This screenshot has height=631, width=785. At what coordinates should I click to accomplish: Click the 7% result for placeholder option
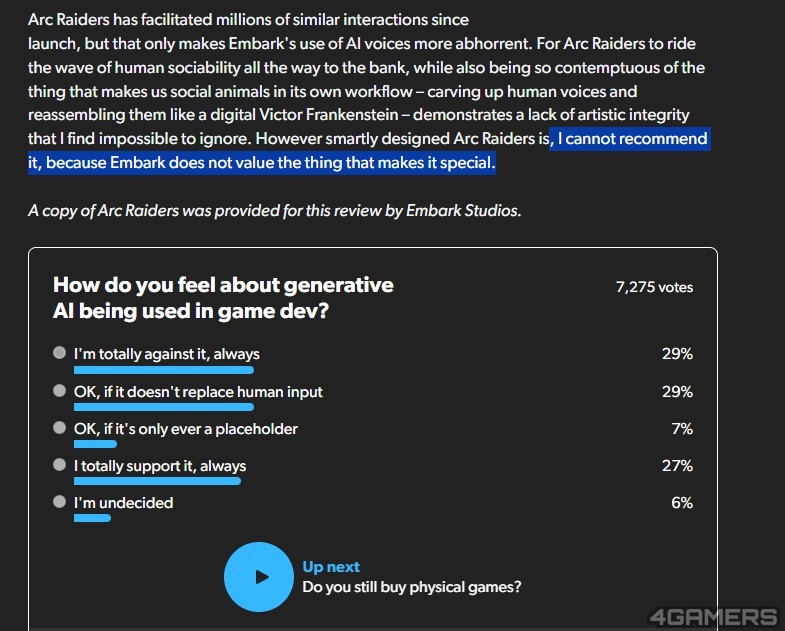click(682, 429)
